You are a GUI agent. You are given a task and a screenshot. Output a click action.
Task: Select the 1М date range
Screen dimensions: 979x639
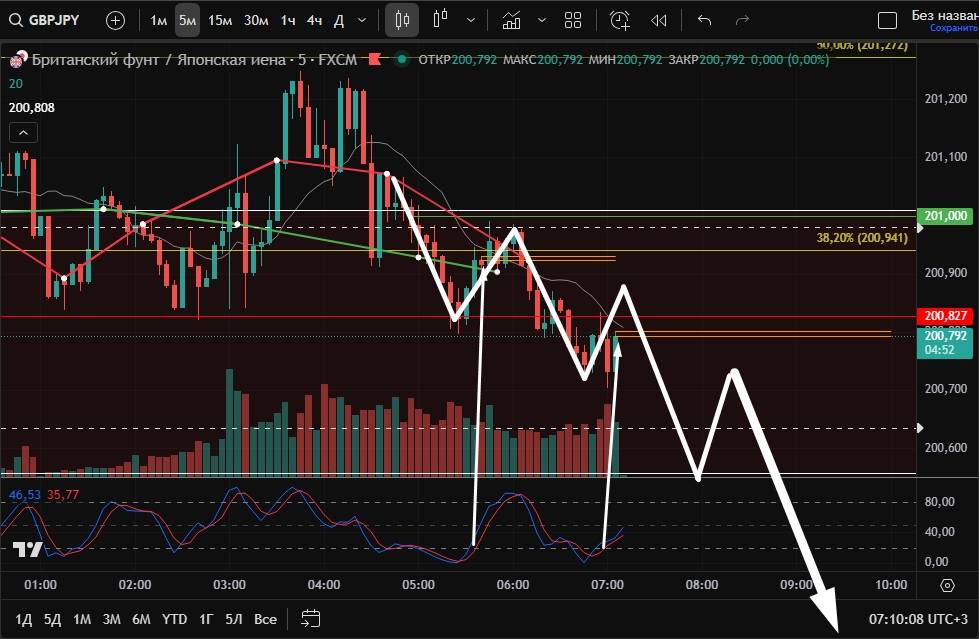point(82,619)
